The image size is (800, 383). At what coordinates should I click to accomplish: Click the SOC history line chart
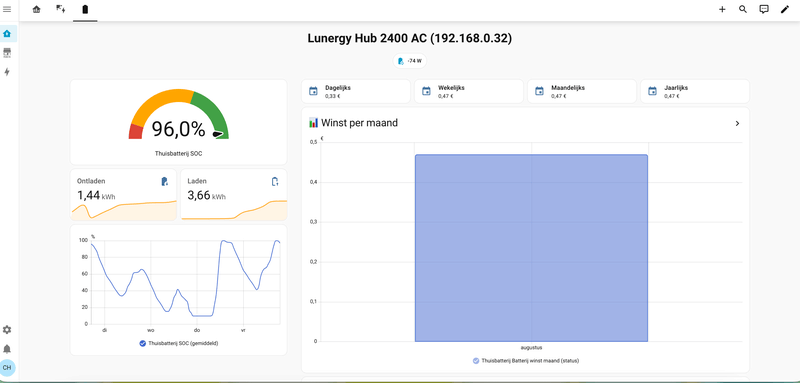tap(185, 282)
